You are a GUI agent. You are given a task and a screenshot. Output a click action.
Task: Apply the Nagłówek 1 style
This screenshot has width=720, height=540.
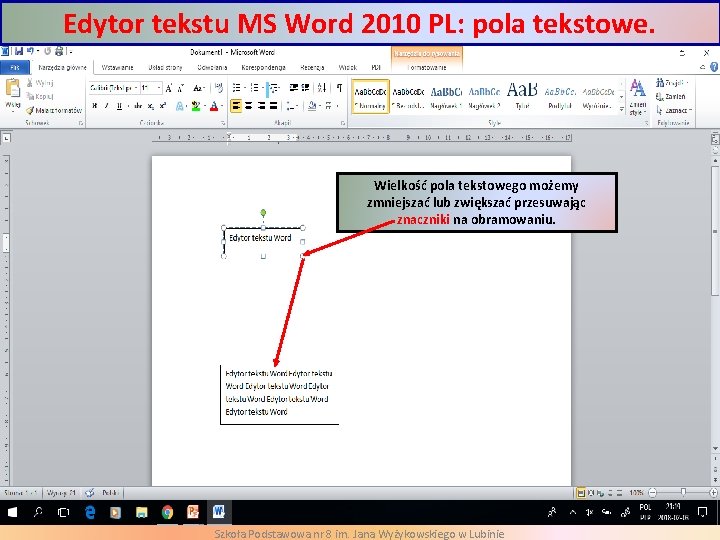click(x=446, y=96)
